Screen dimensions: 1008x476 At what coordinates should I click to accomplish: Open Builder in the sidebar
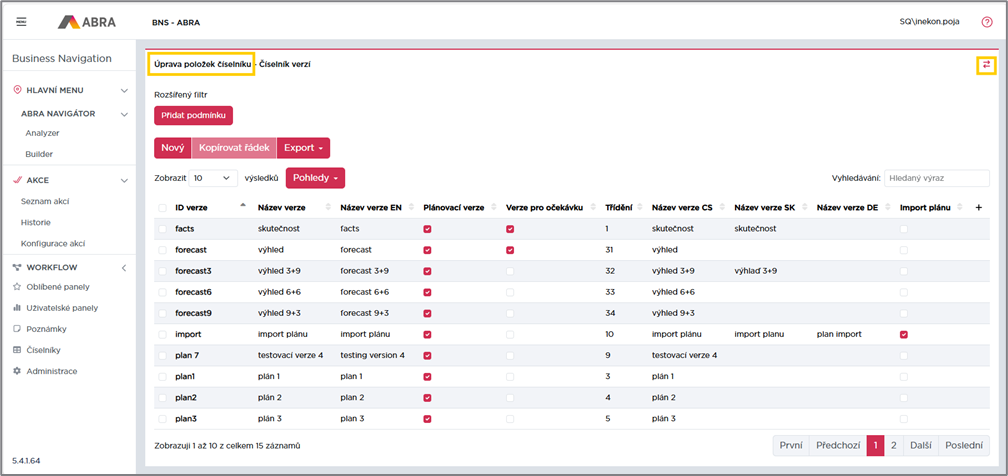click(39, 154)
